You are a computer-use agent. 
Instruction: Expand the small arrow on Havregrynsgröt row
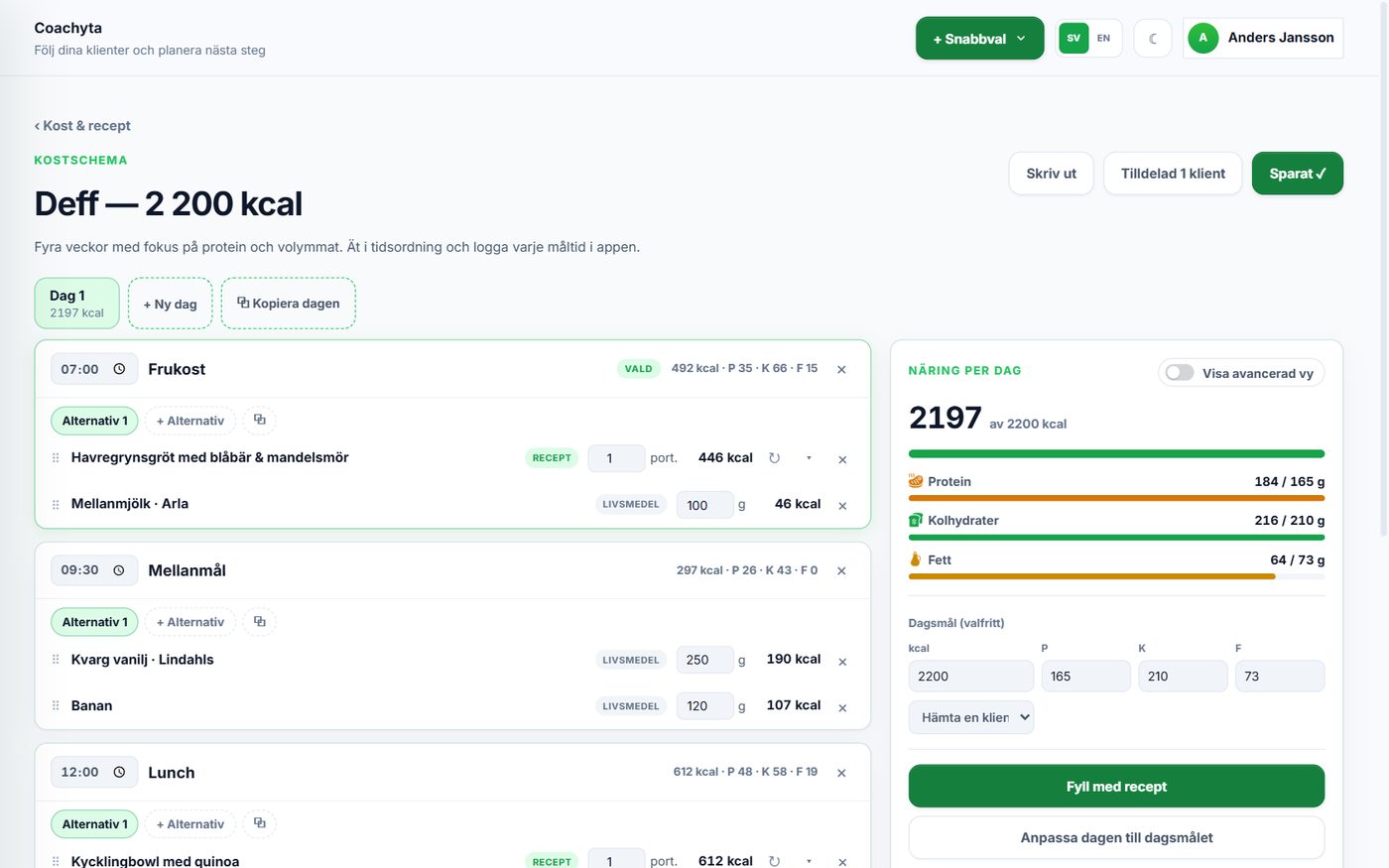tap(809, 458)
